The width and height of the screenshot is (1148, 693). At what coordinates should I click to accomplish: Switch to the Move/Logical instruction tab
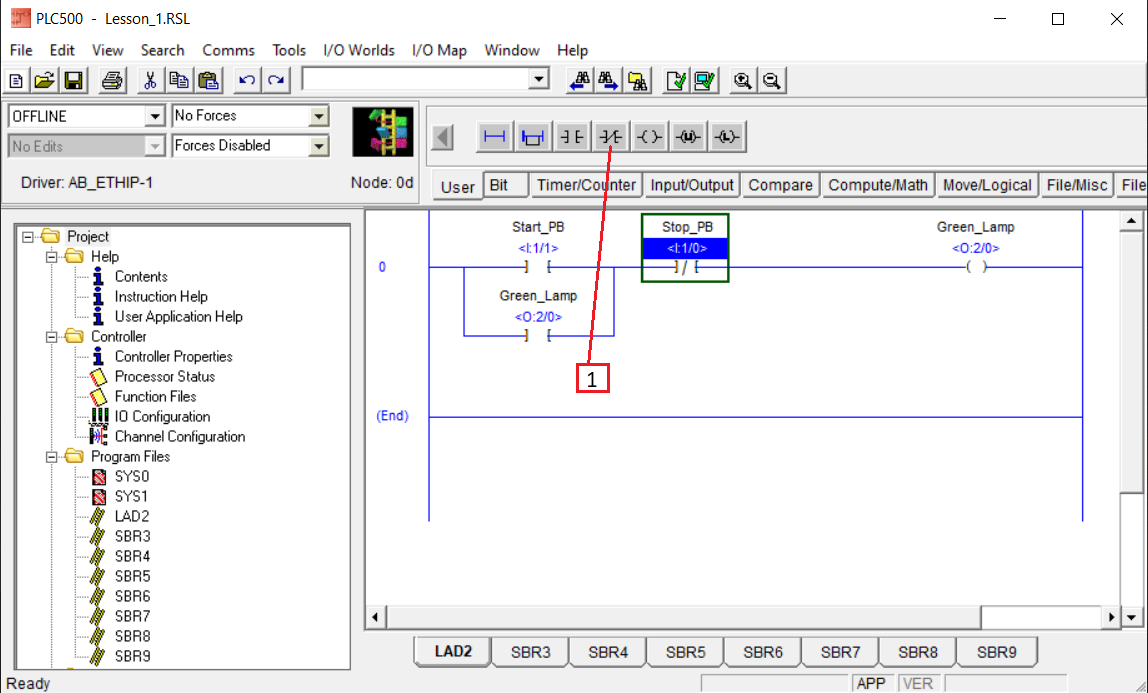(x=987, y=185)
